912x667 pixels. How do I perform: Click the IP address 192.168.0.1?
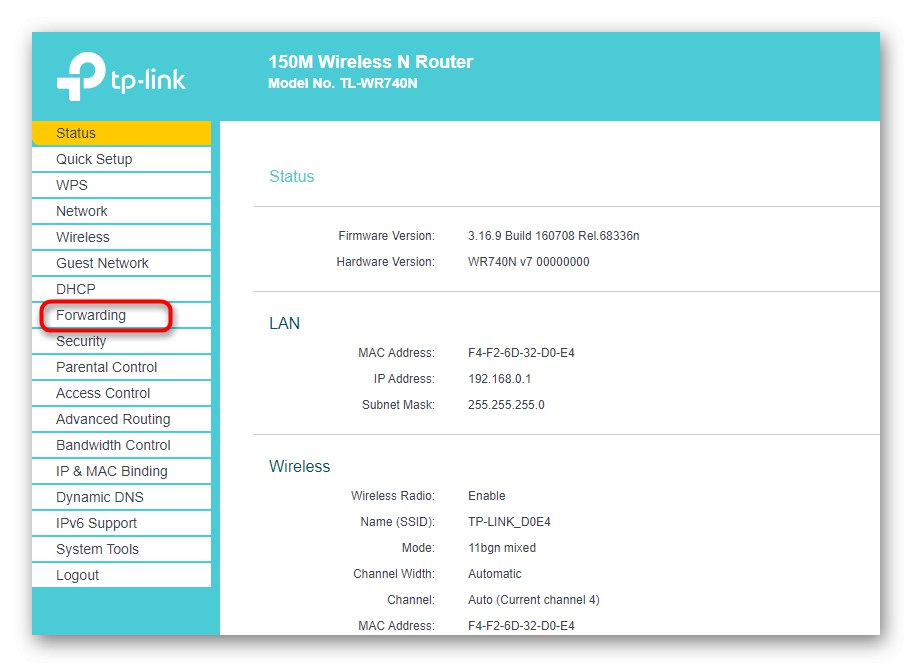tap(499, 379)
